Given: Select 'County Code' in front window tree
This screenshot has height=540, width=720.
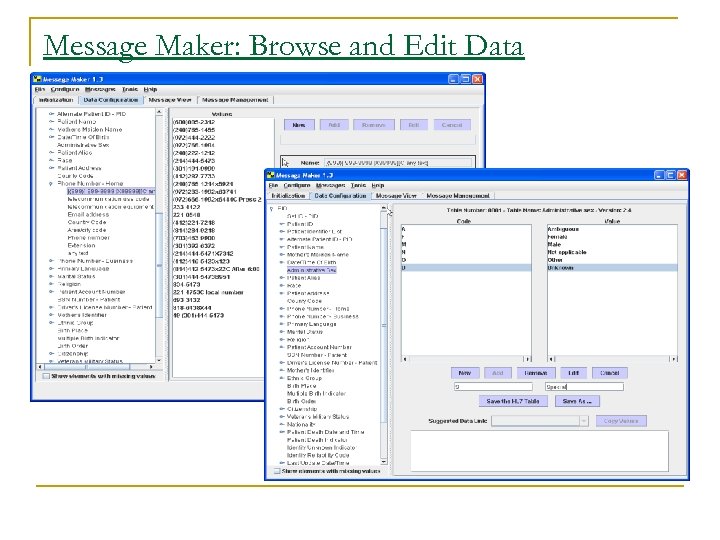Looking at the screenshot, I should 304,301.
